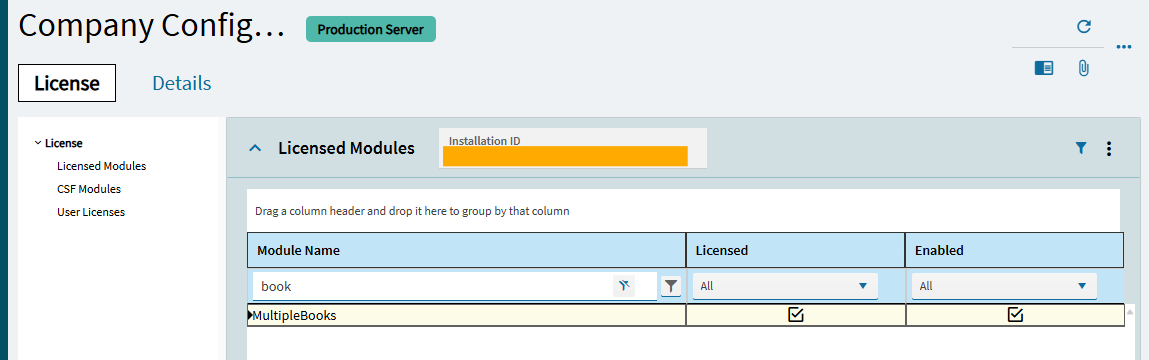Select the License tab
This screenshot has width=1149, height=360.
pos(67,84)
